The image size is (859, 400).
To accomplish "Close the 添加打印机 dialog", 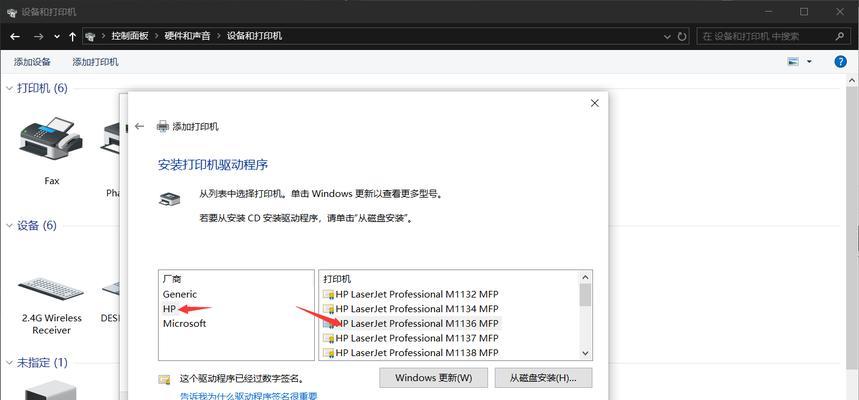I will click(x=594, y=103).
